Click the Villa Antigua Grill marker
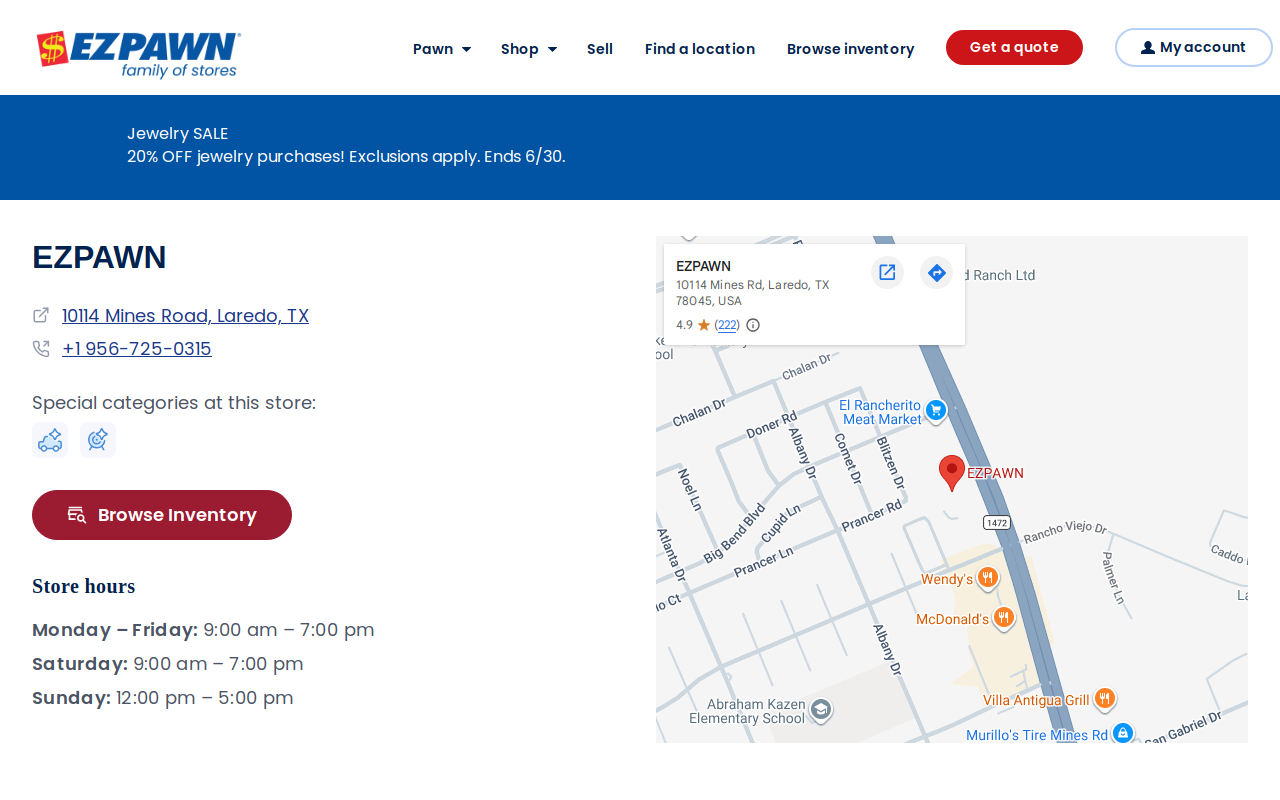The height and width of the screenshot is (800, 1280). [1104, 699]
